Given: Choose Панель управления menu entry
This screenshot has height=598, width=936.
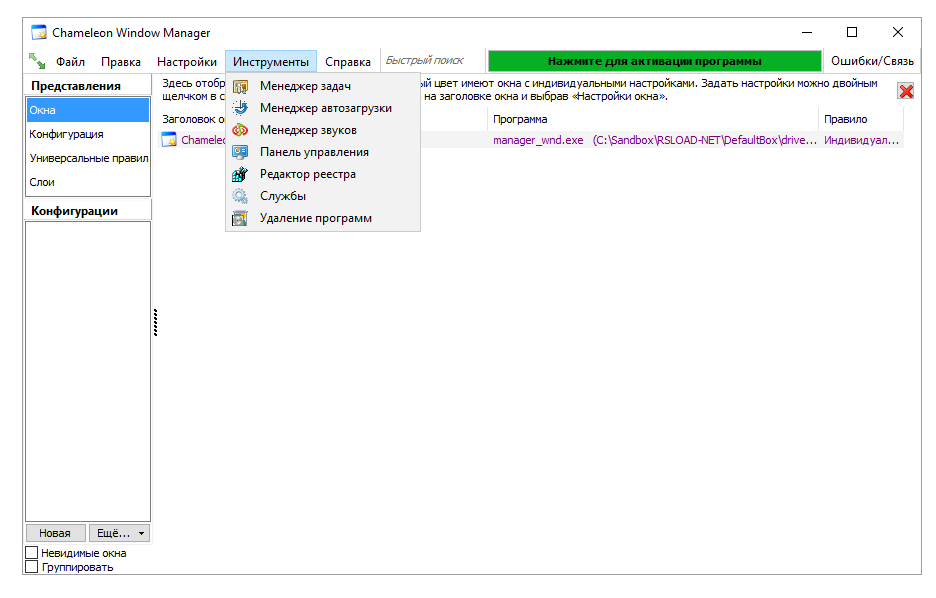Looking at the screenshot, I should (323, 152).
